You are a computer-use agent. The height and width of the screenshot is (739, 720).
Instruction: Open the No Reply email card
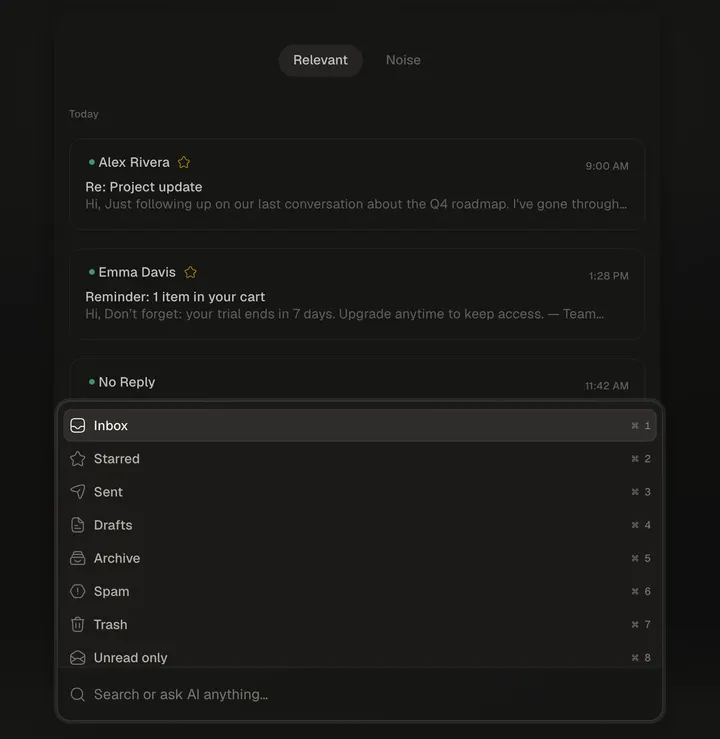pos(357,379)
